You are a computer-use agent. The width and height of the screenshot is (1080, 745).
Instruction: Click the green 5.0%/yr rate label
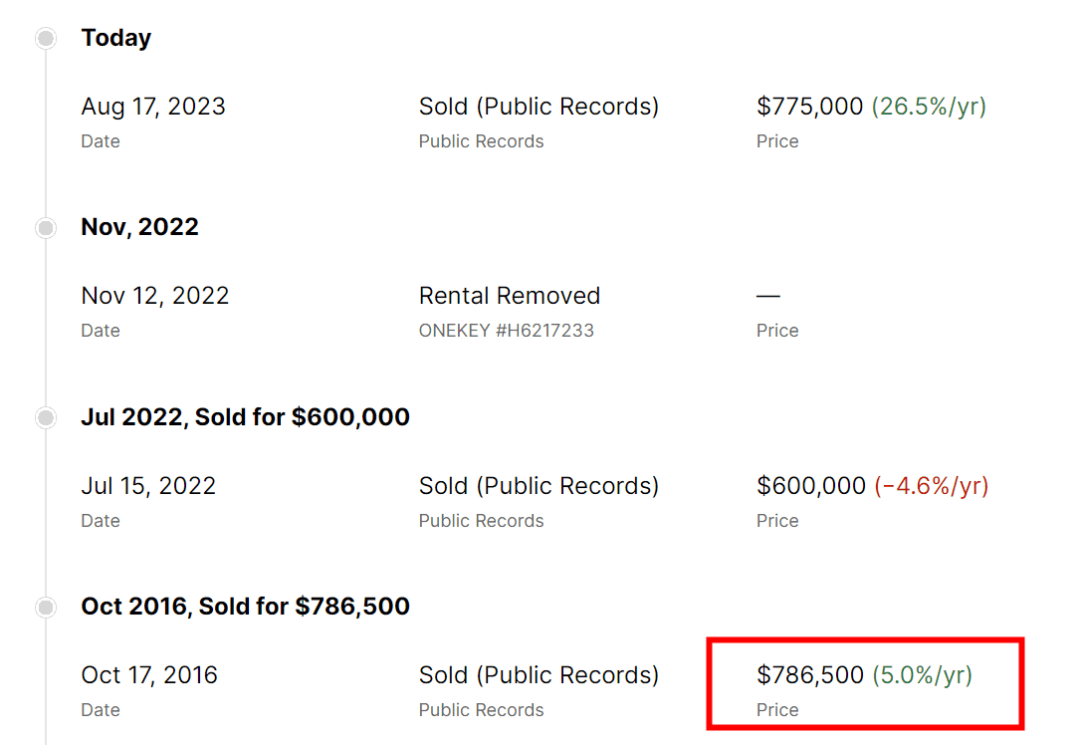point(921,675)
